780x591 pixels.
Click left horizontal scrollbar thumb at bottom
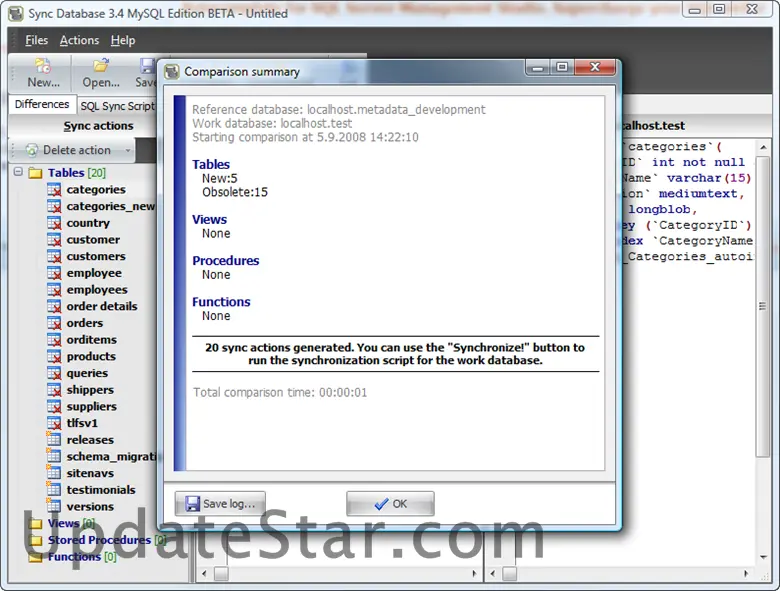(x=221, y=574)
